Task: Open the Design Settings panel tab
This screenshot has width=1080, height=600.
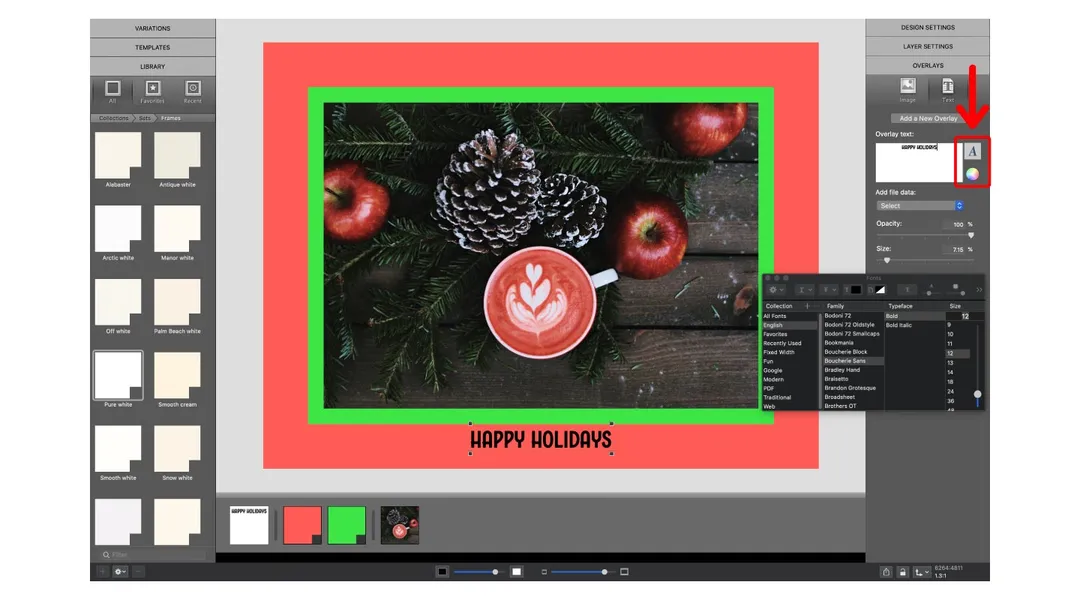Action: click(x=928, y=28)
